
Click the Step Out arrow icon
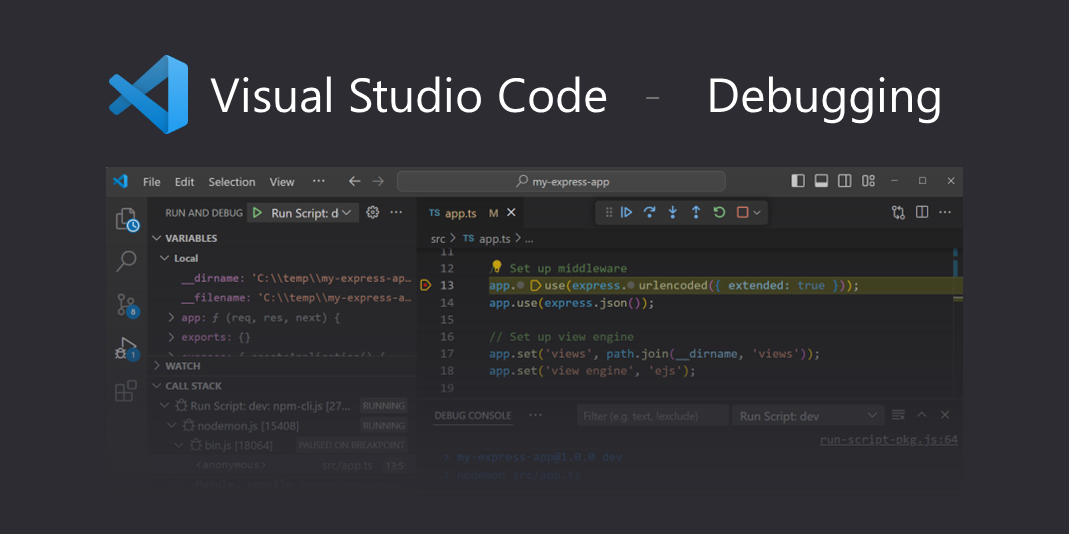(696, 212)
